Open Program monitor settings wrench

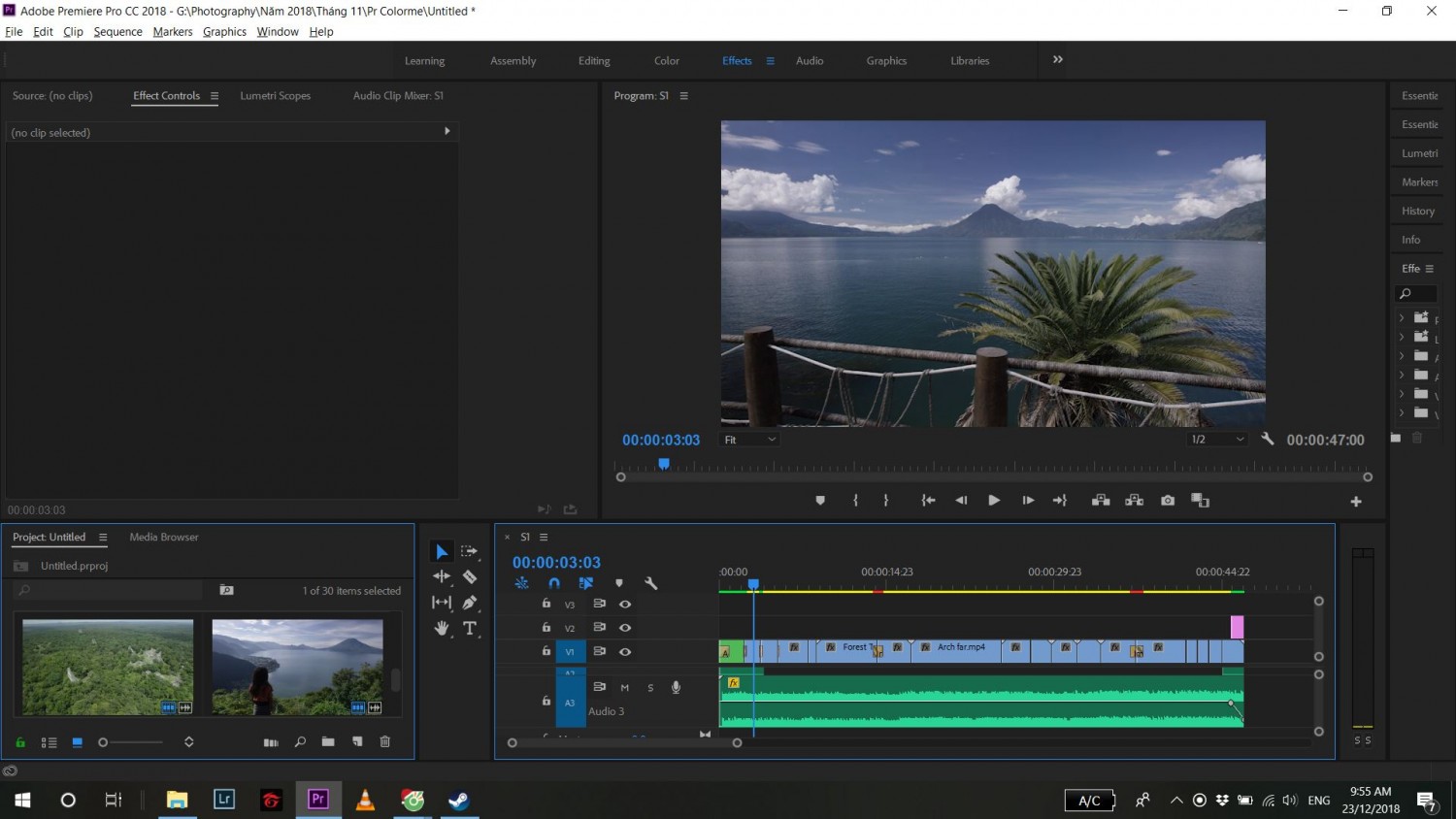pyautogui.click(x=1268, y=439)
